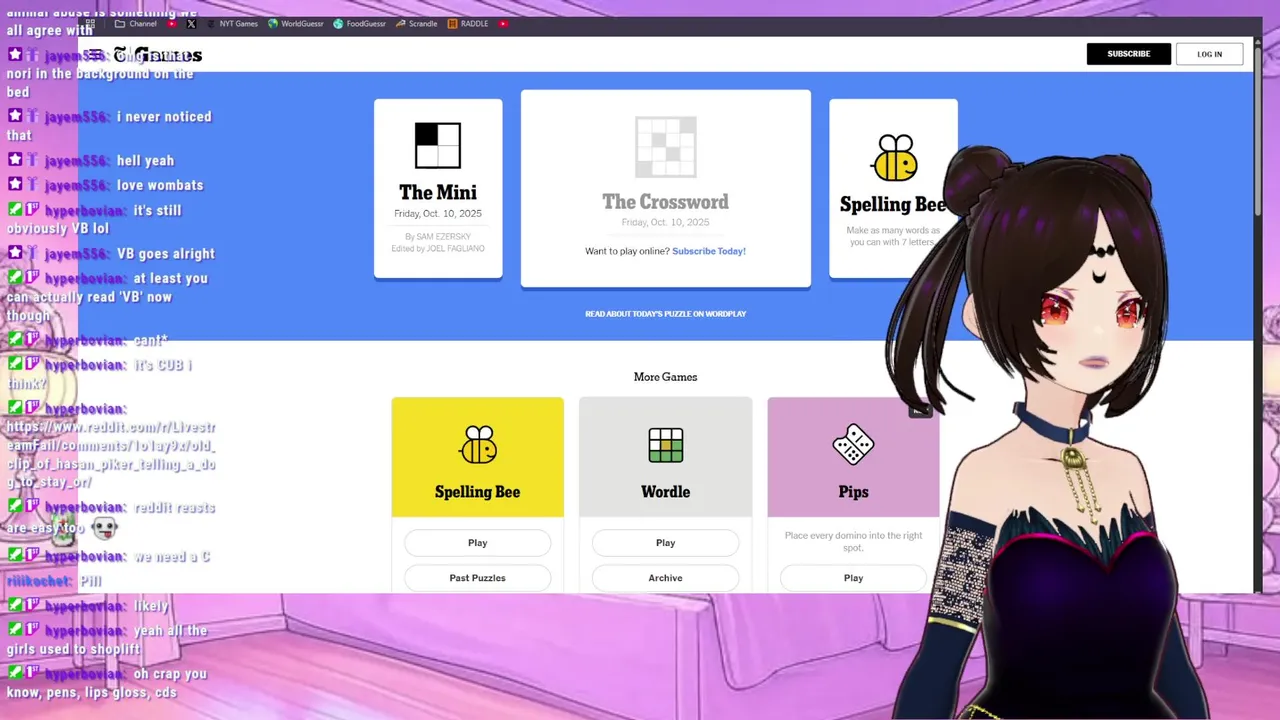Click 'By SAM EZERSKY' byline

click(x=438, y=237)
